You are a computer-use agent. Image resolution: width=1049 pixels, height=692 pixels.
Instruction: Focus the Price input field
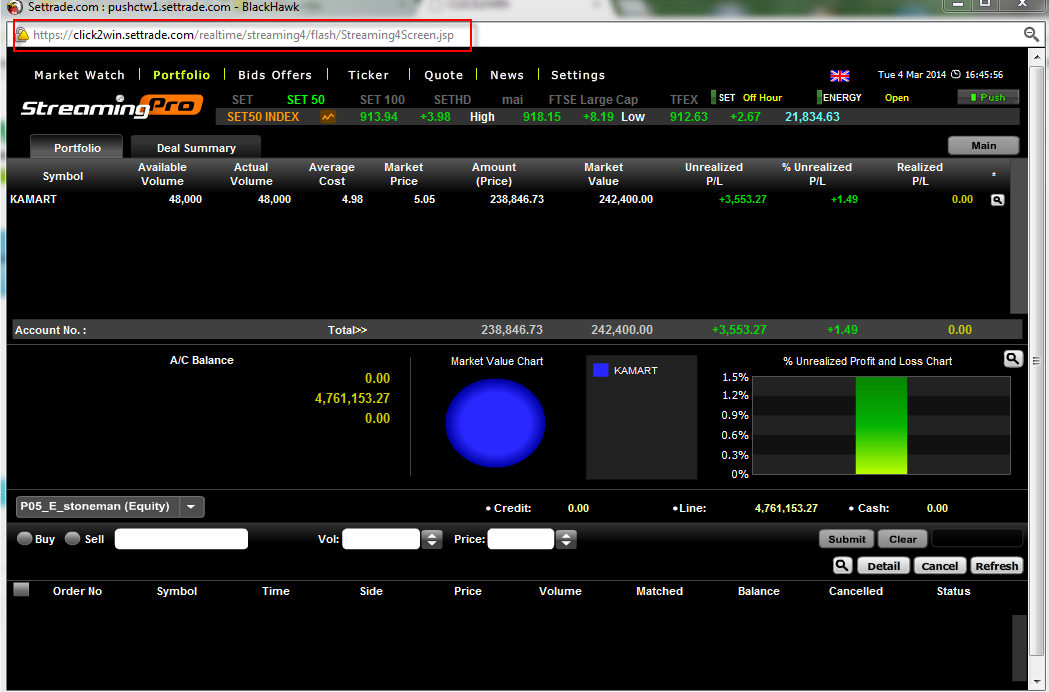[521, 539]
